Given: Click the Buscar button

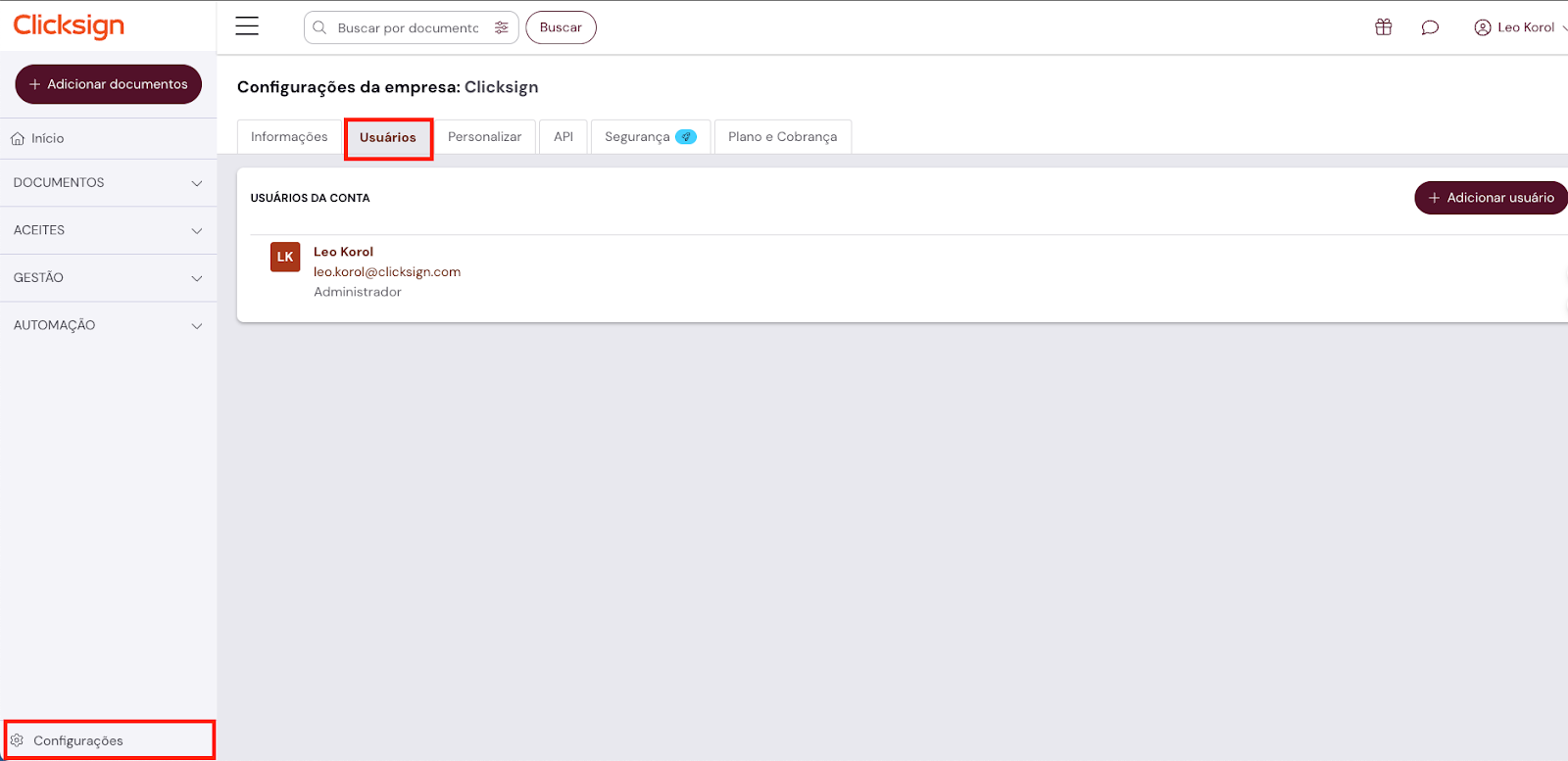Looking at the screenshot, I should [561, 27].
